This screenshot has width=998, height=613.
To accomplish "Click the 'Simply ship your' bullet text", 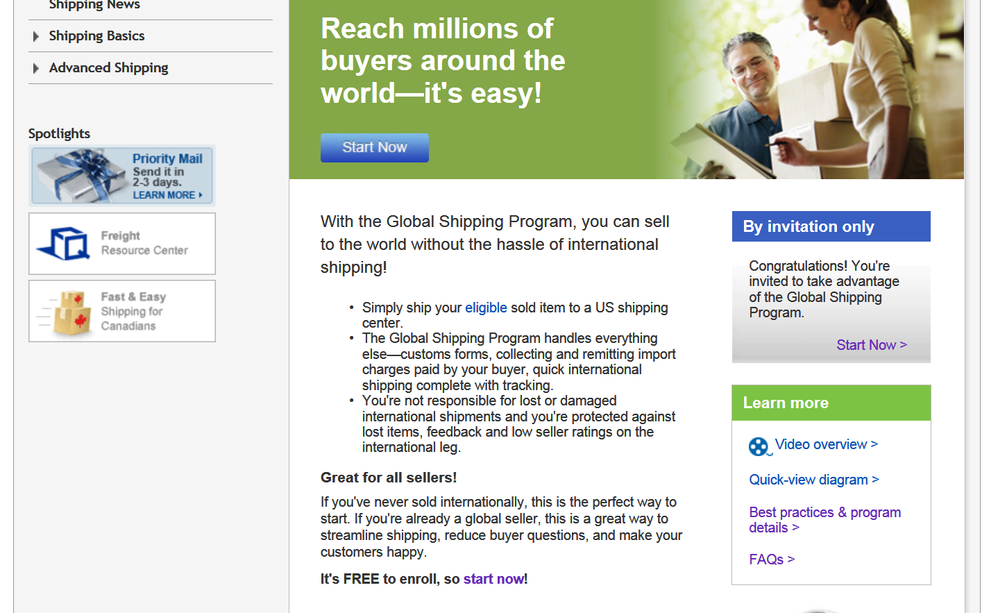I will (x=515, y=316).
